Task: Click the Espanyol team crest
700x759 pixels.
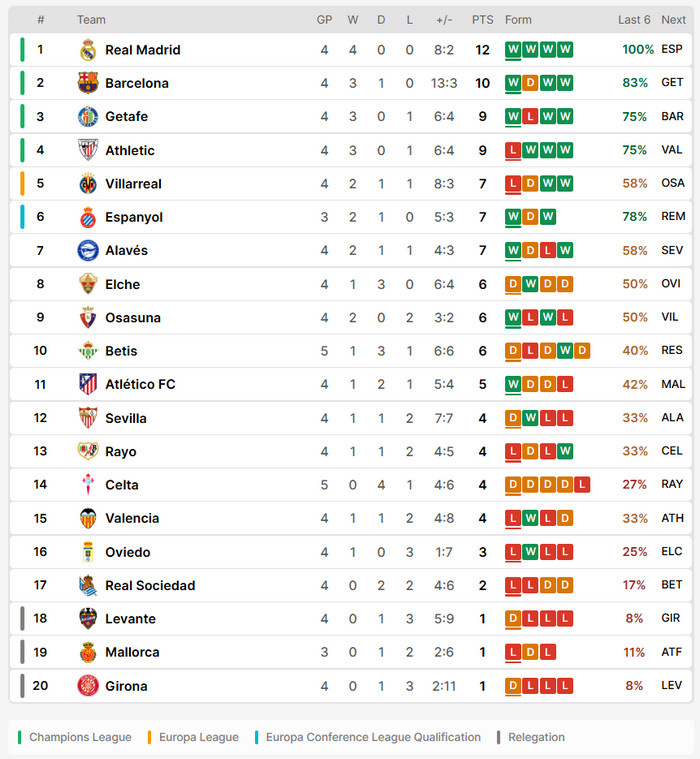Action: [88, 217]
